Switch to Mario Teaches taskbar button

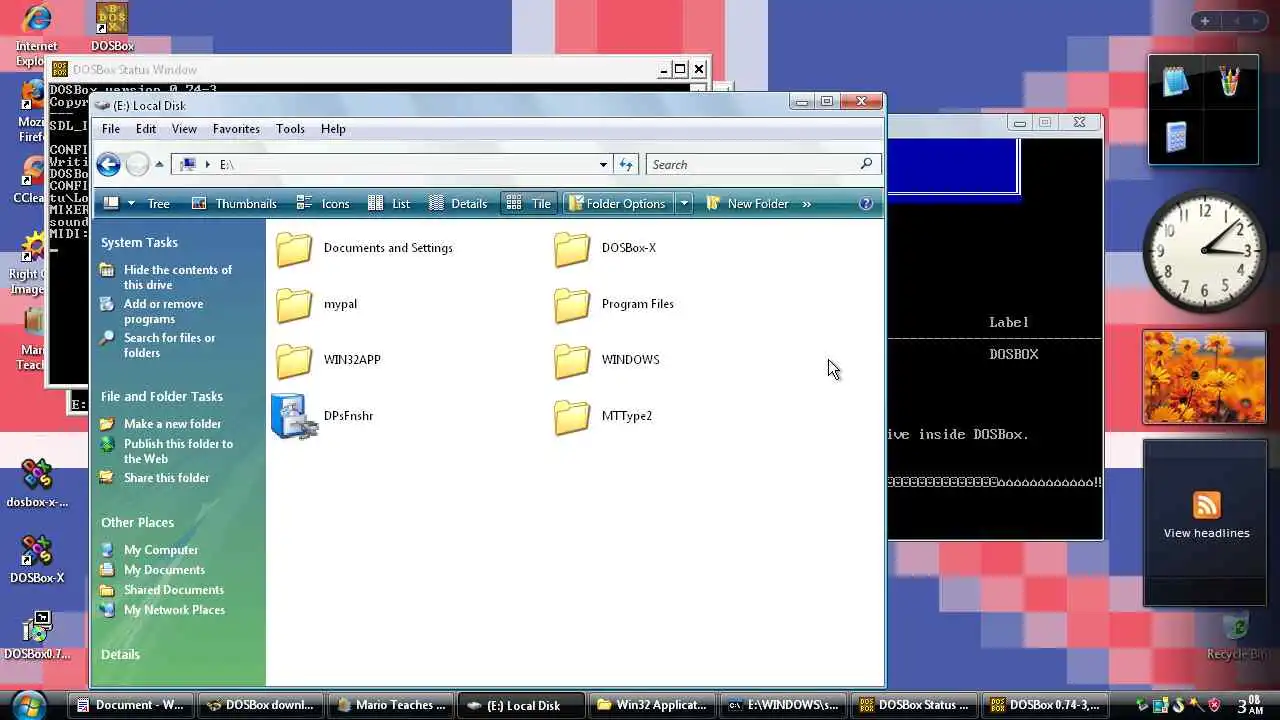point(390,705)
